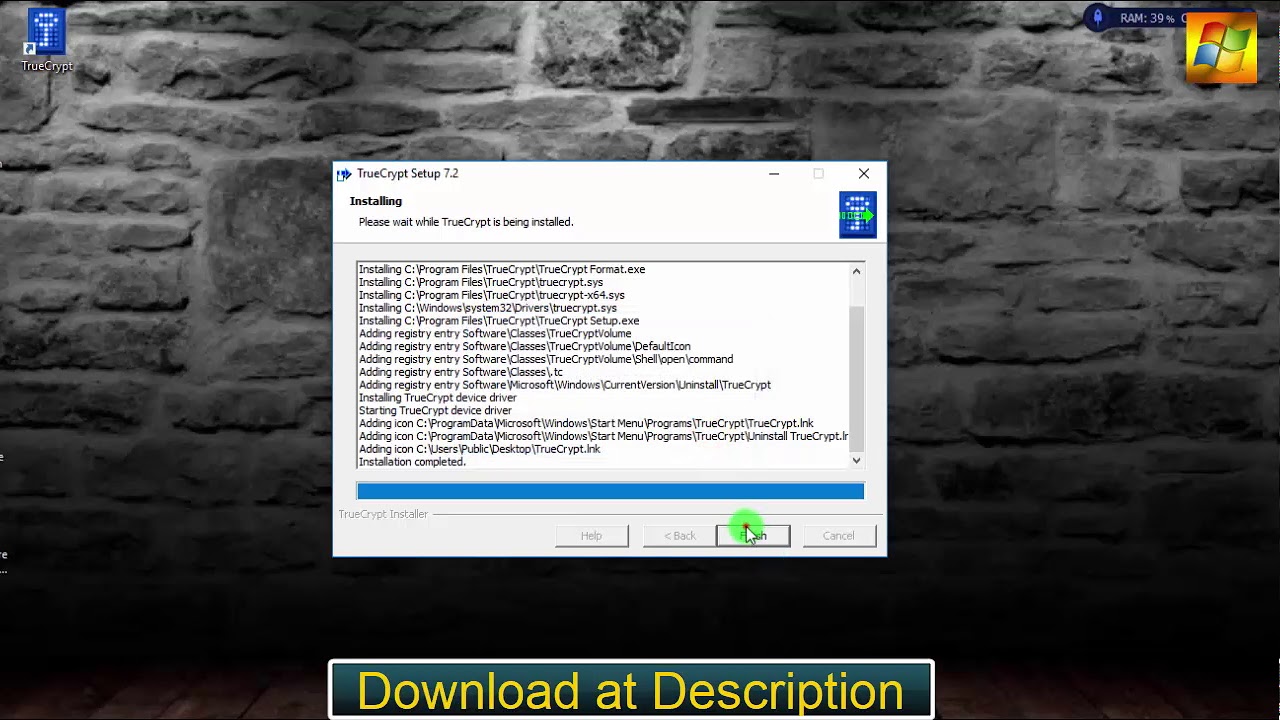Click the log list scrollbar thumb

[x=856, y=380]
